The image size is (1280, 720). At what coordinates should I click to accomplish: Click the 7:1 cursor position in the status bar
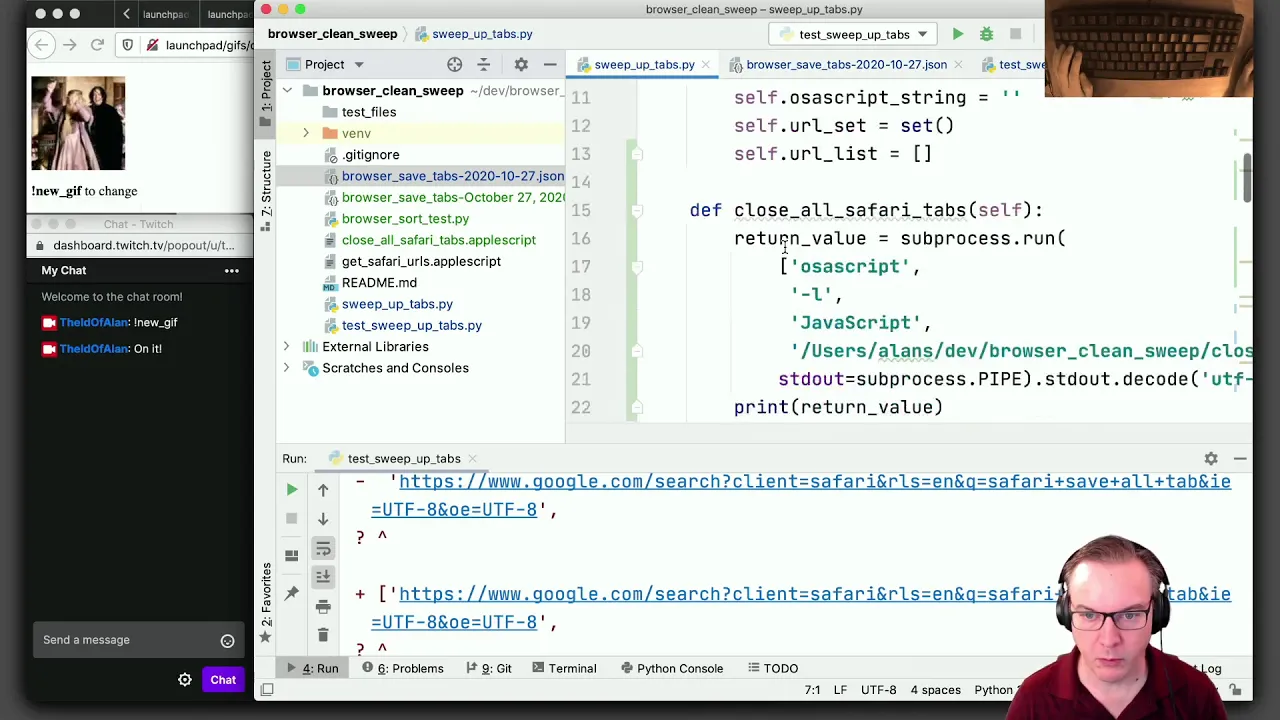811,690
